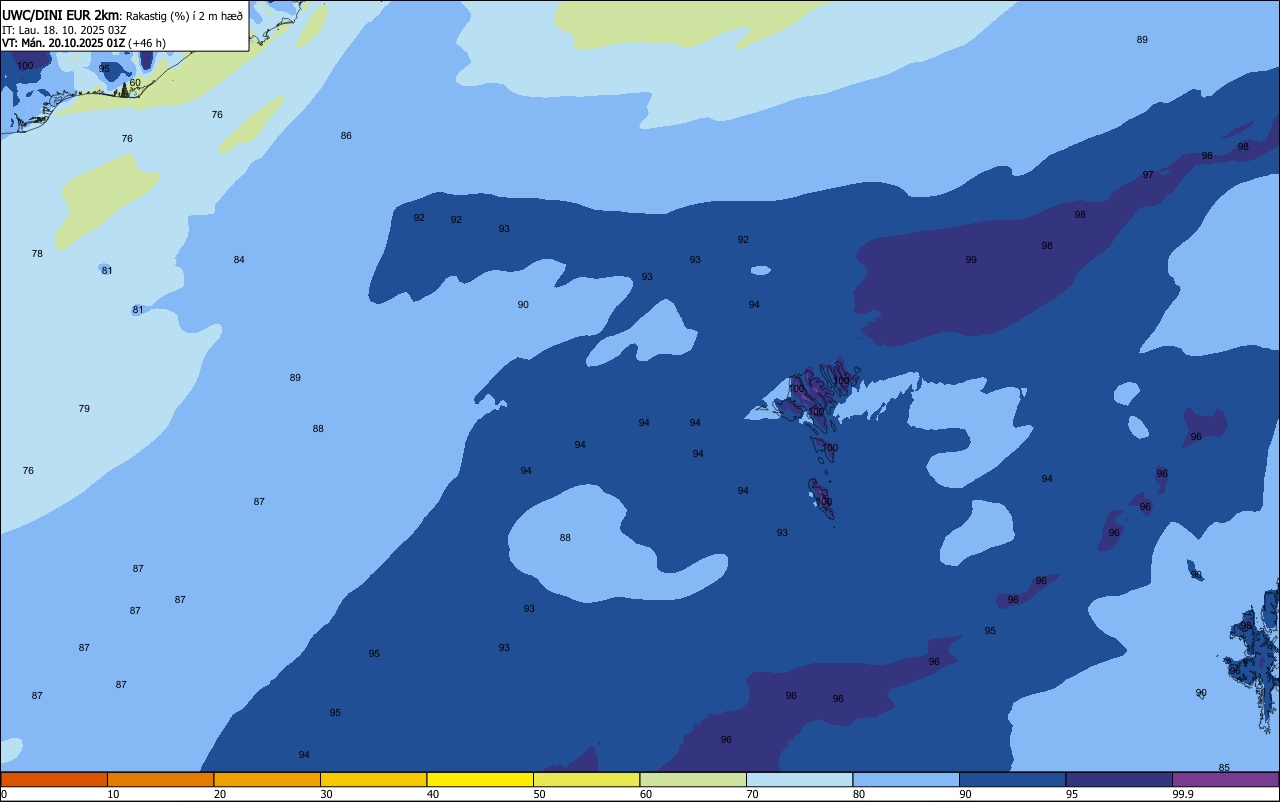
Task: Click the '86' humidity value on the map
Action: [x=346, y=136]
